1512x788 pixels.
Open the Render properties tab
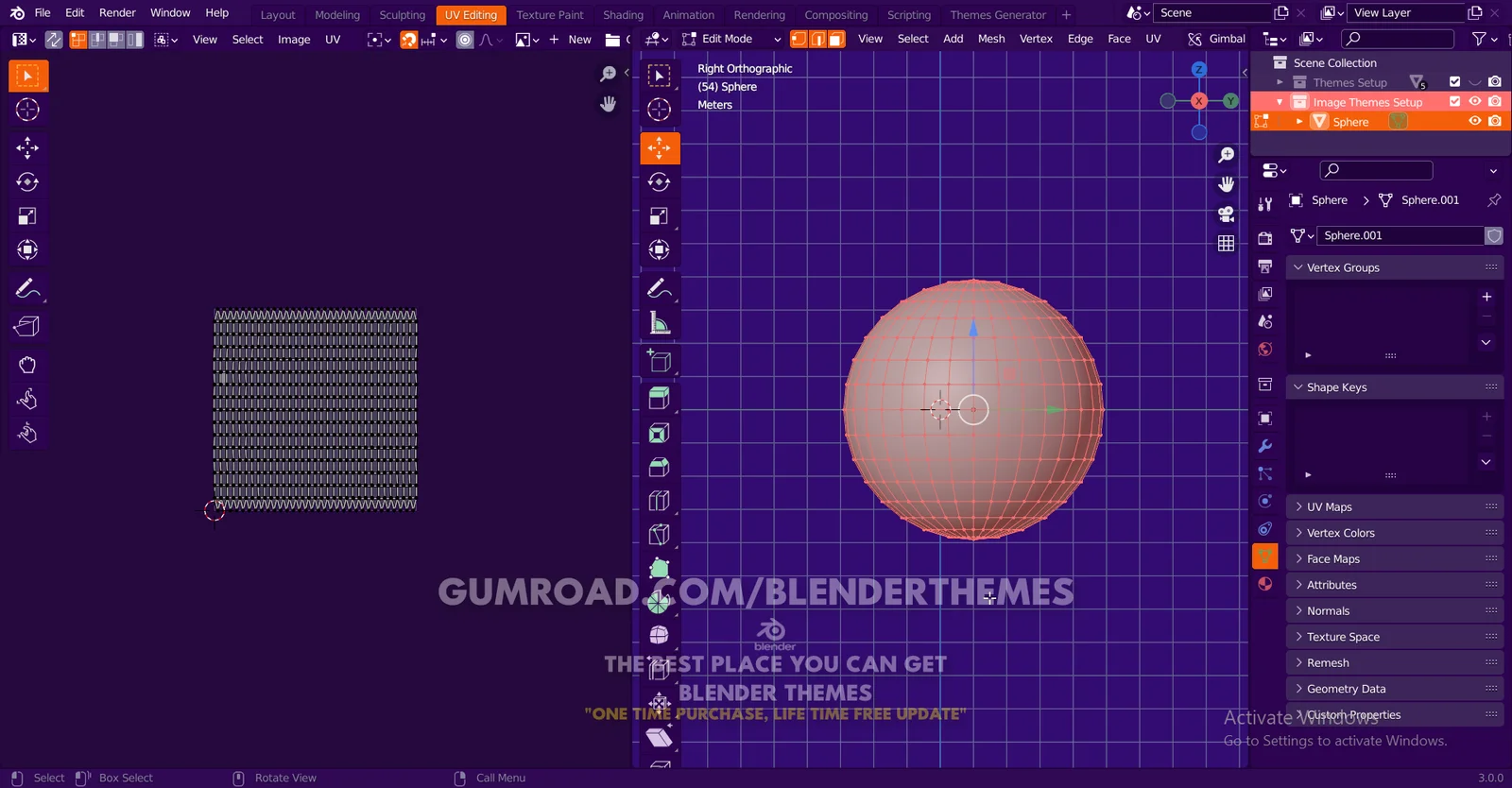coord(1265,238)
